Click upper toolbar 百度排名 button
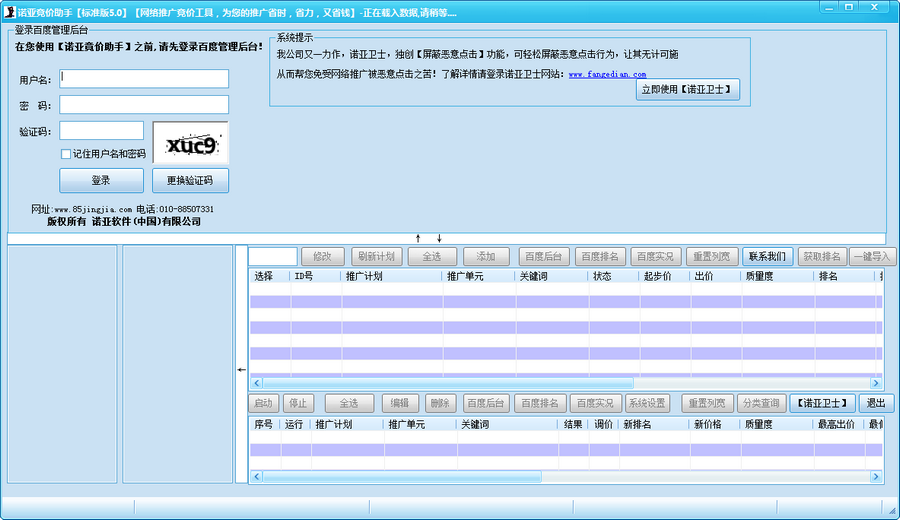900x520 pixels. pos(600,257)
